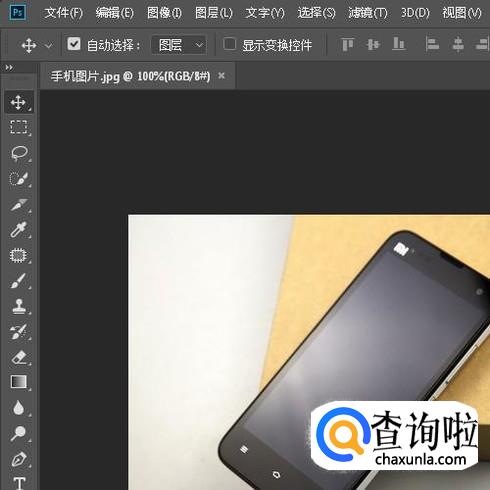This screenshot has width=490, height=490.
Task: Close the 手机图片.jpg tab
Action: [221, 76]
